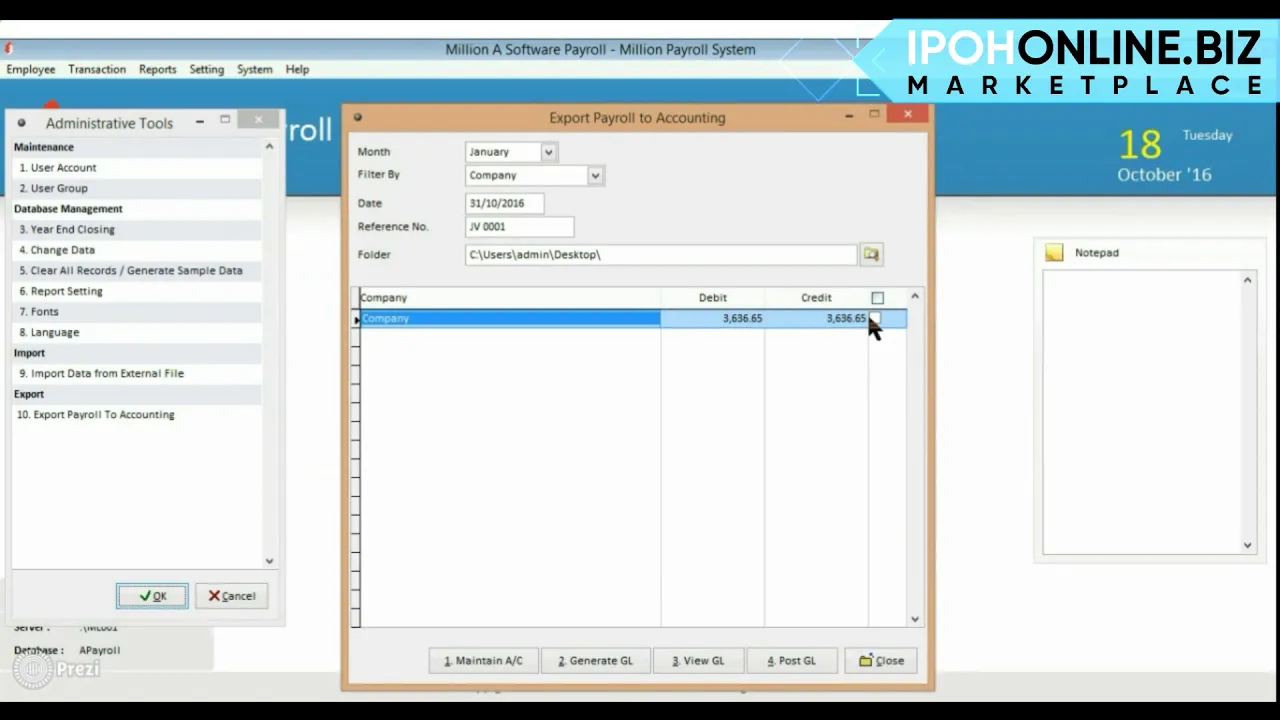This screenshot has width=1280, height=720.
Task: Click the 3. View GL button
Action: coord(697,660)
